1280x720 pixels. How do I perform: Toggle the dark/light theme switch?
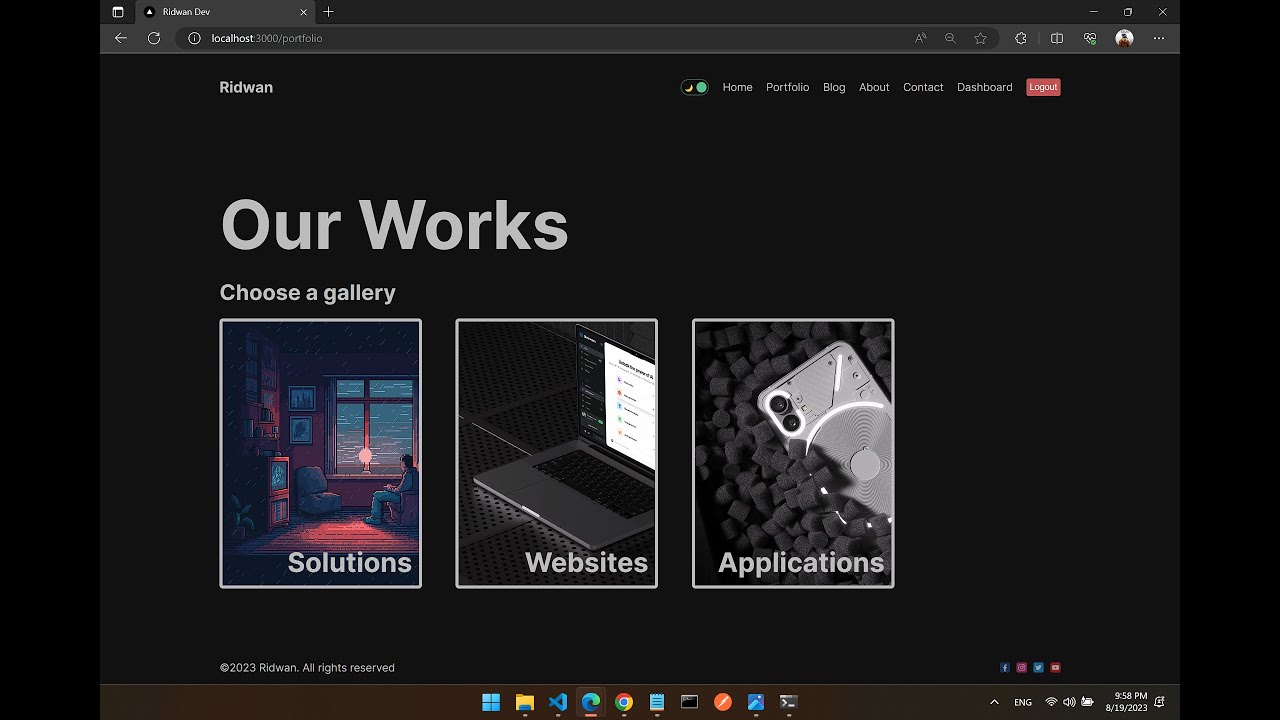(x=695, y=87)
